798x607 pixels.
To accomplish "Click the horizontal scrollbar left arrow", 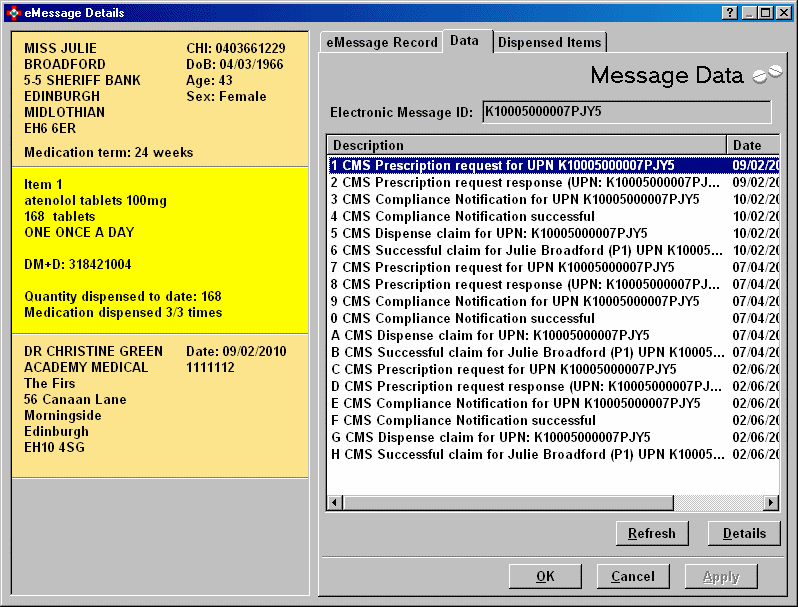I will pyautogui.click(x=335, y=502).
